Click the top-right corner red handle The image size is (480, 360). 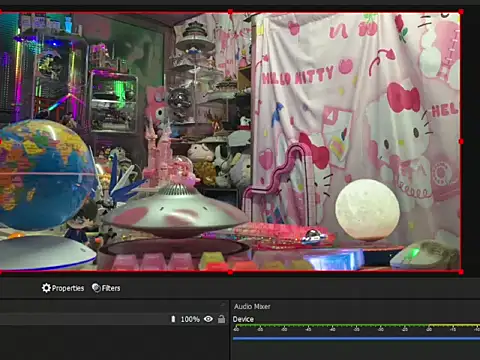(x=461, y=12)
